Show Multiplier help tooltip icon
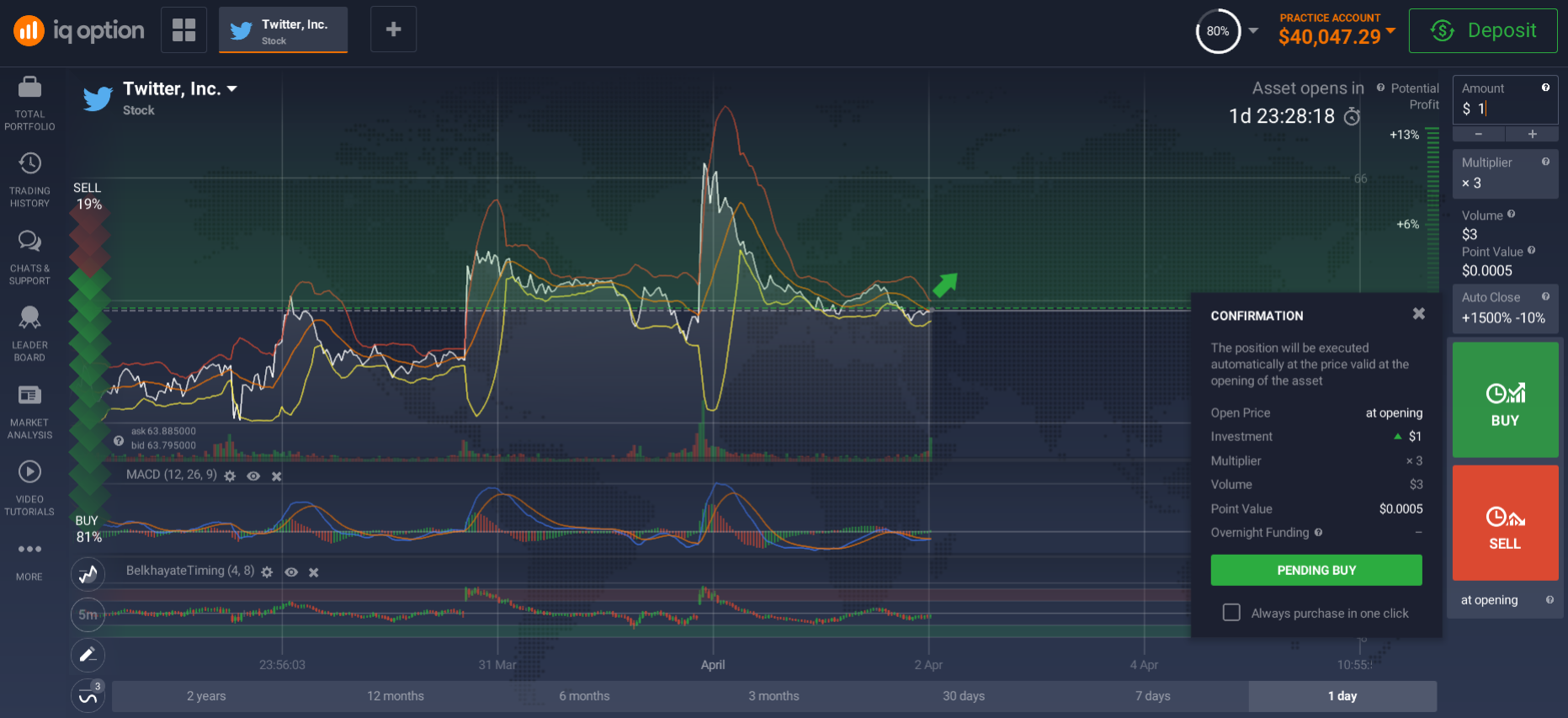1568x718 pixels. (1545, 162)
